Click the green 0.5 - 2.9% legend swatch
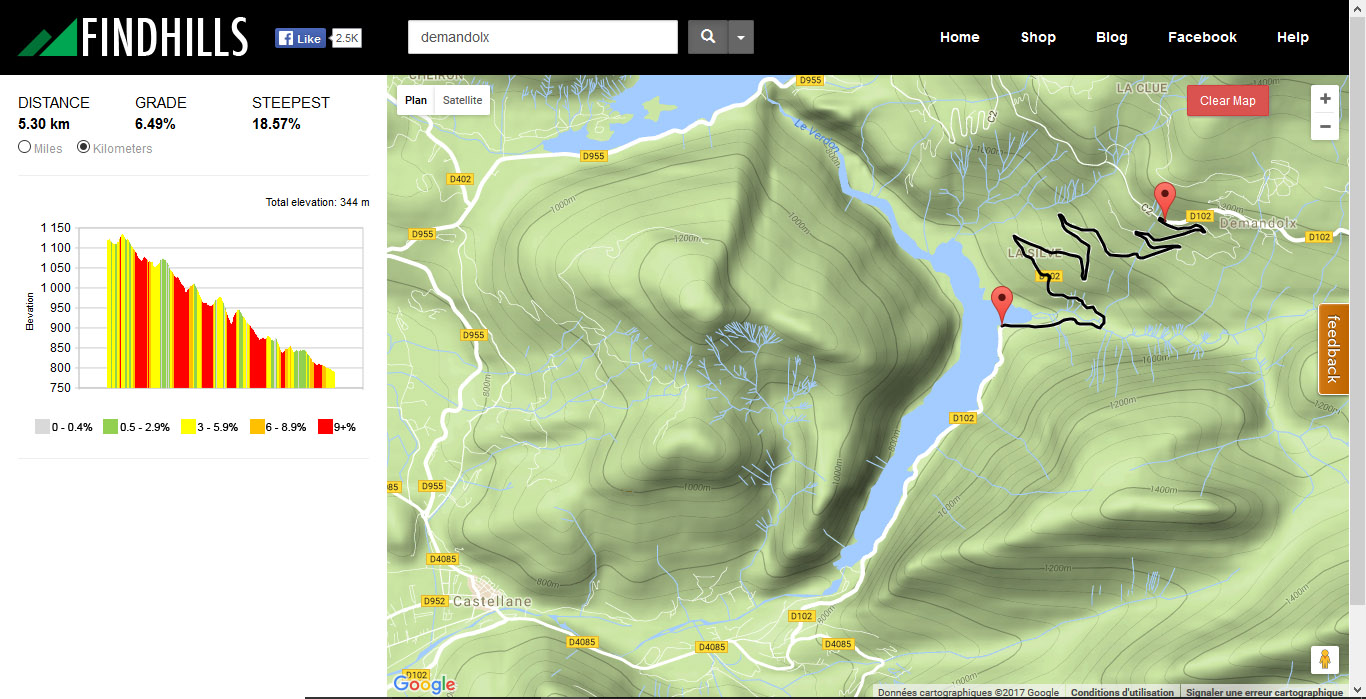Screen dimensions: 1366x699 110,427
